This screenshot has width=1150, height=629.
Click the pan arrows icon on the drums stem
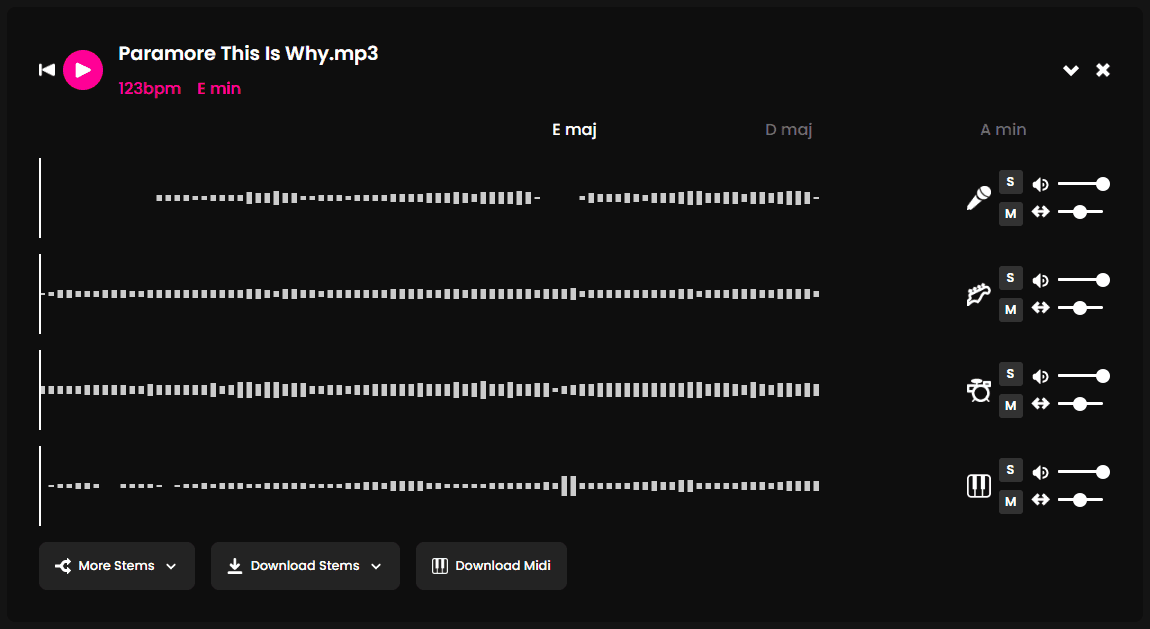click(x=1040, y=405)
